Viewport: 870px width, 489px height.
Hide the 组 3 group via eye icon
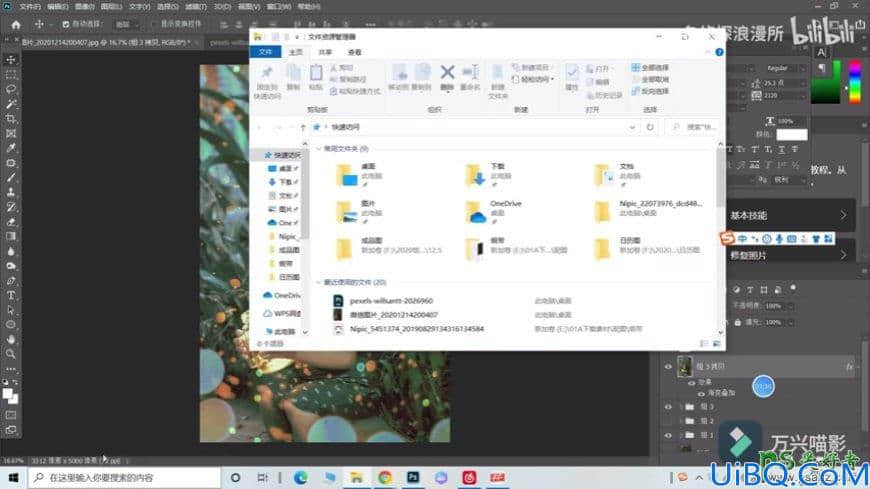click(x=668, y=407)
